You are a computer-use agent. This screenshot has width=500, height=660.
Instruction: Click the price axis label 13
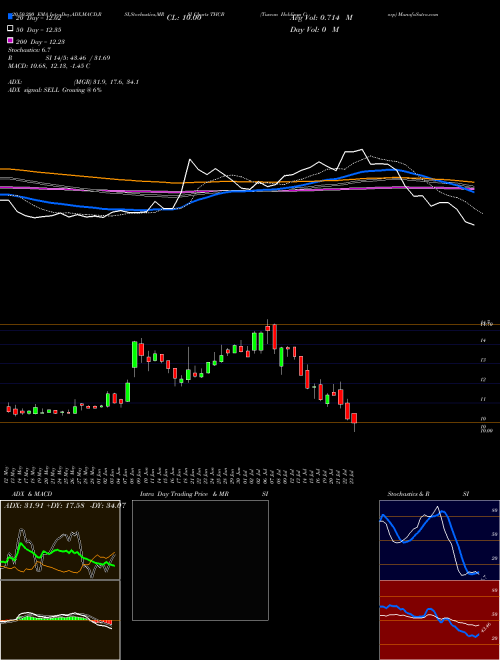(484, 360)
